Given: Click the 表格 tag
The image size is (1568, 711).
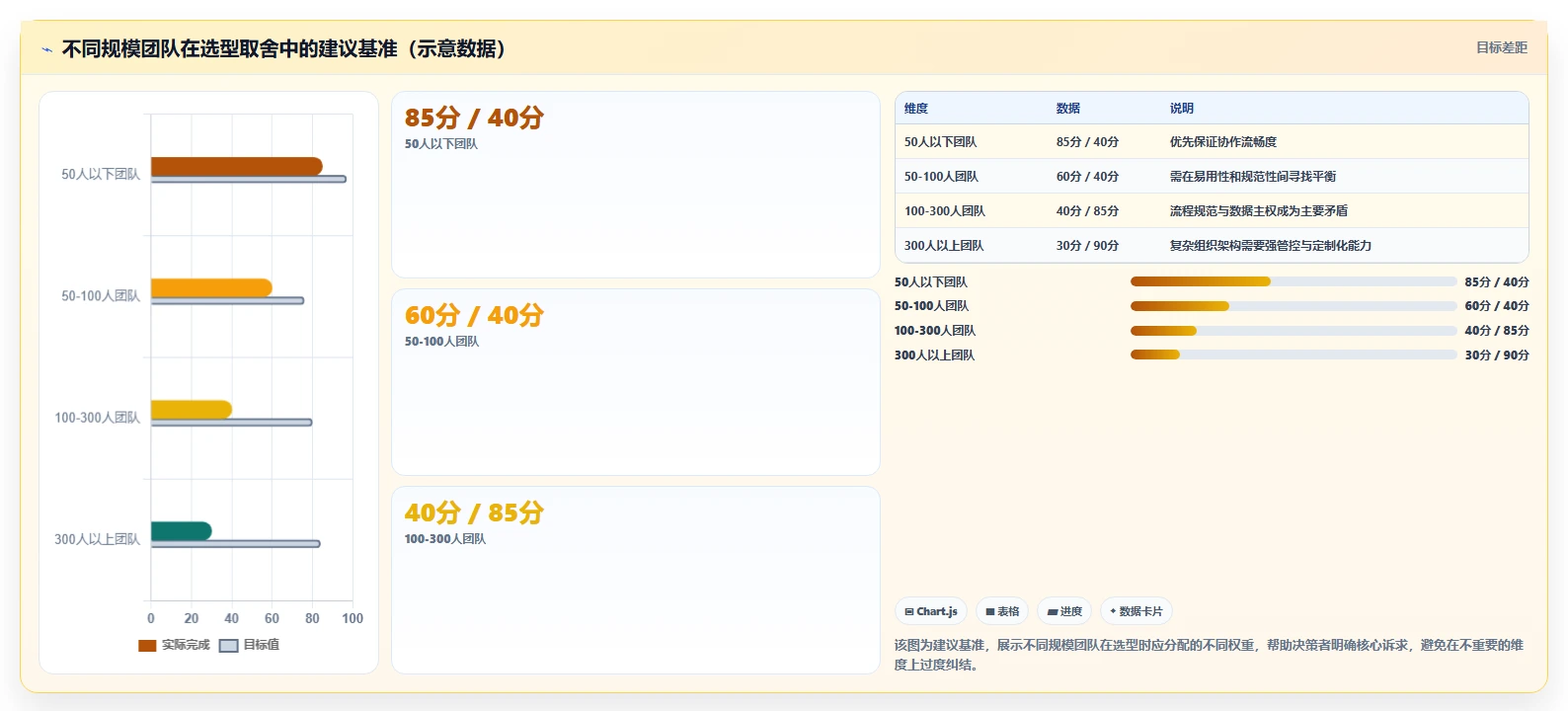Looking at the screenshot, I should [x=1002, y=611].
